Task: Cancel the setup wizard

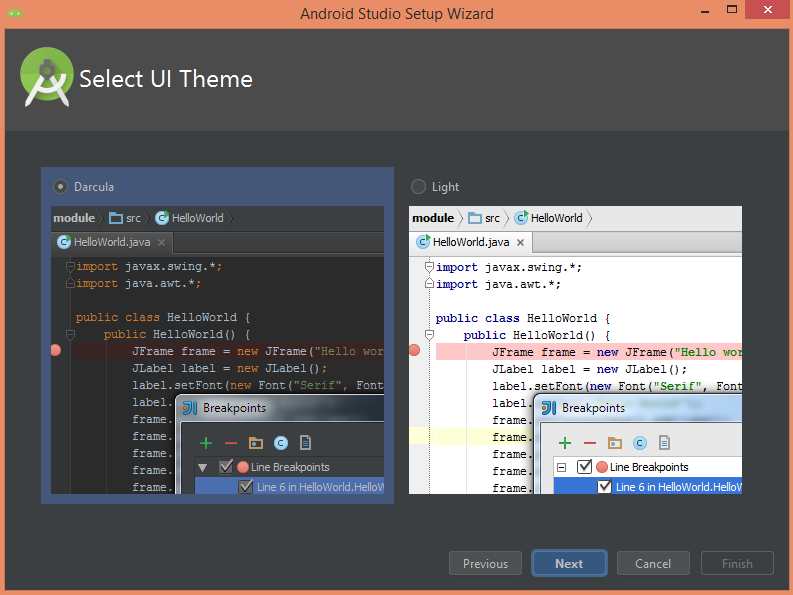Action: click(653, 563)
